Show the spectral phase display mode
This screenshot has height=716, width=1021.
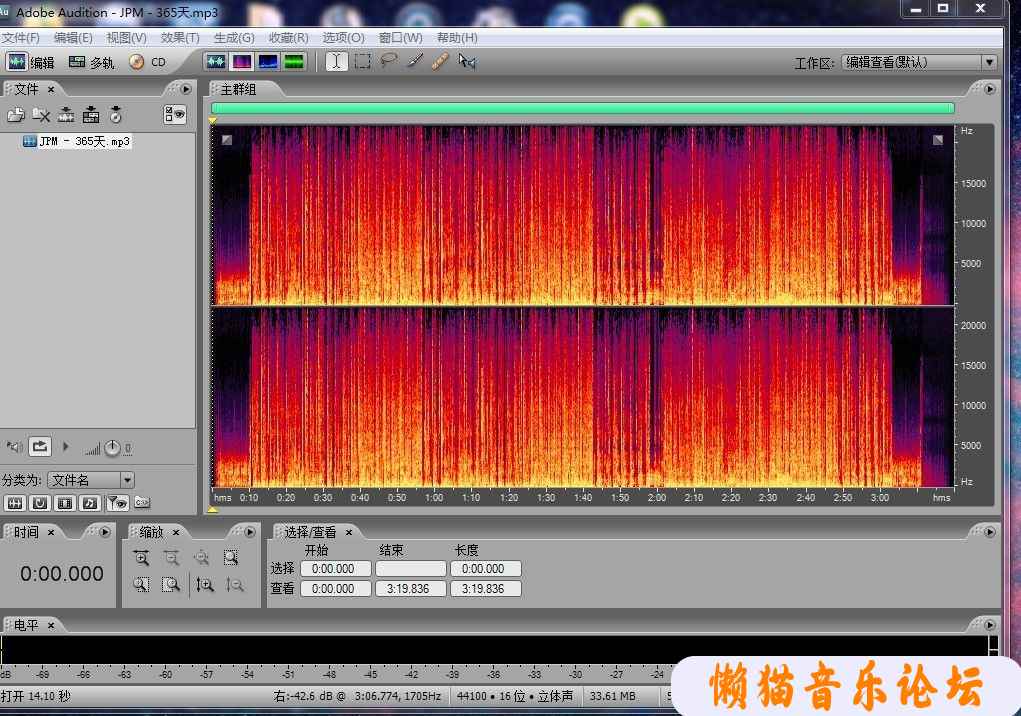pos(294,62)
